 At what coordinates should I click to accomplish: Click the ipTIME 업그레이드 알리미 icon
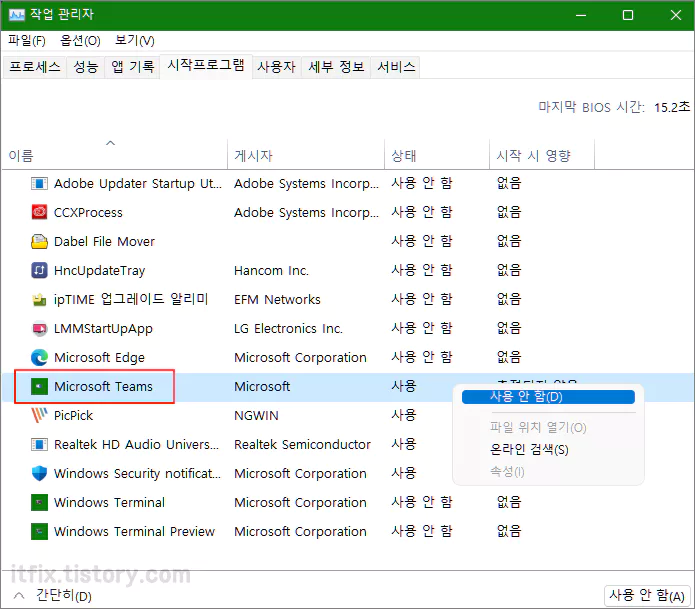pos(39,300)
